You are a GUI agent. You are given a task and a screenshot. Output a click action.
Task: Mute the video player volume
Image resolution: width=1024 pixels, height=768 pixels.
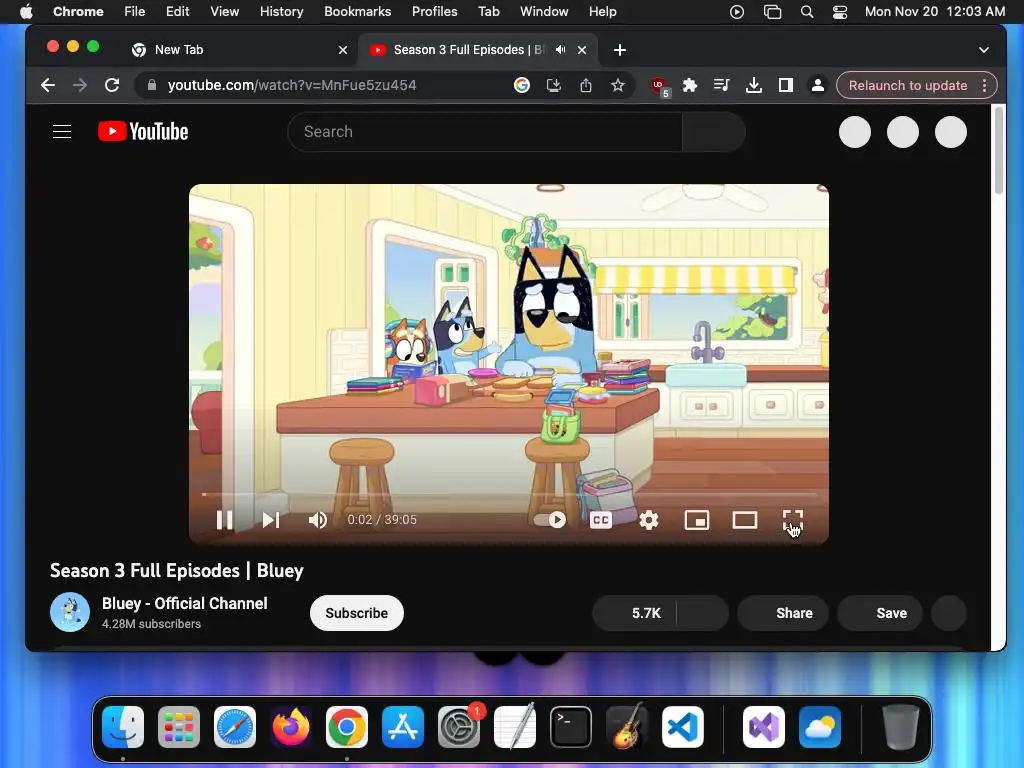(317, 520)
